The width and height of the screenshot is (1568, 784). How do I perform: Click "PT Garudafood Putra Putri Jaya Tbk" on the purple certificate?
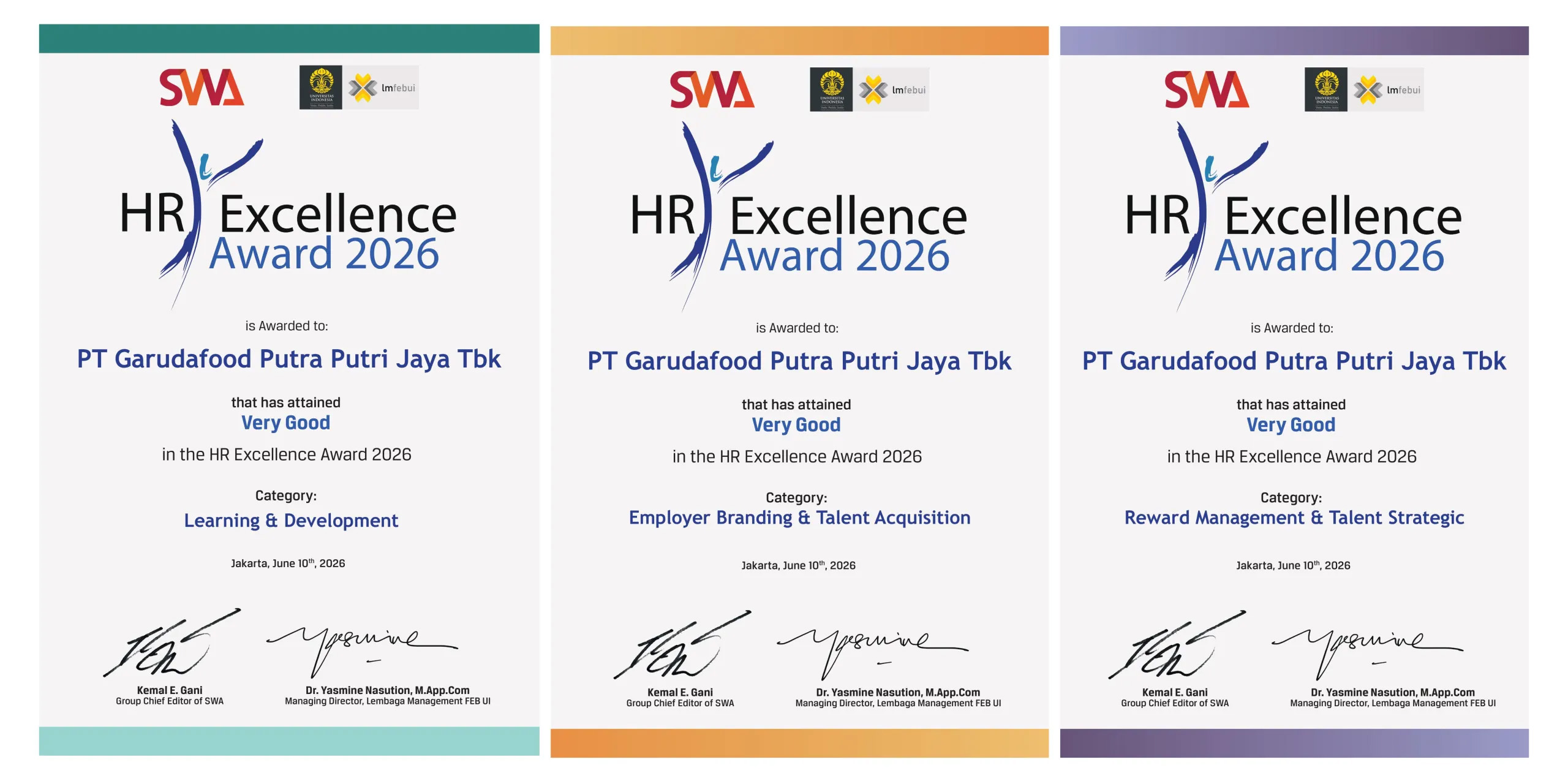pyautogui.click(x=1294, y=361)
